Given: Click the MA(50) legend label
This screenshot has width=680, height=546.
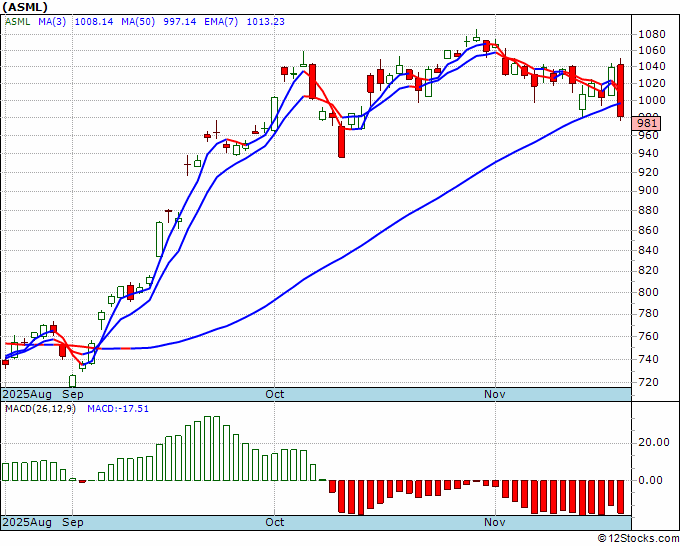Looking at the screenshot, I should tap(138, 21).
